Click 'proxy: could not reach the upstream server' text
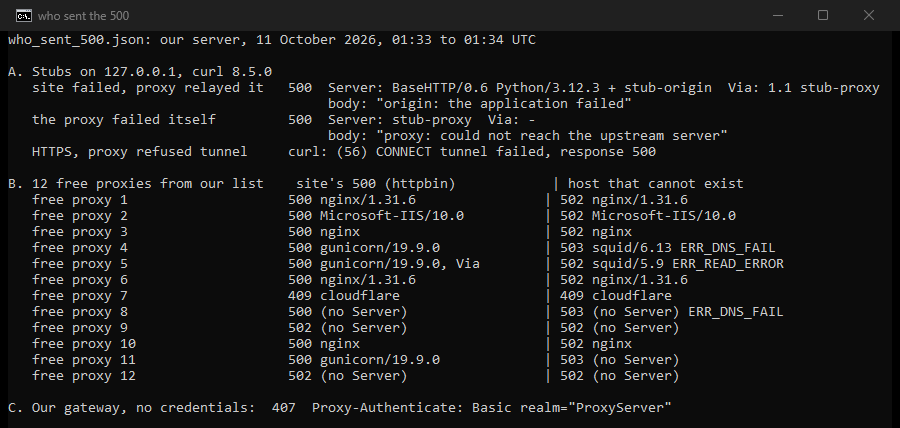This screenshot has height=428, width=900. (552, 136)
